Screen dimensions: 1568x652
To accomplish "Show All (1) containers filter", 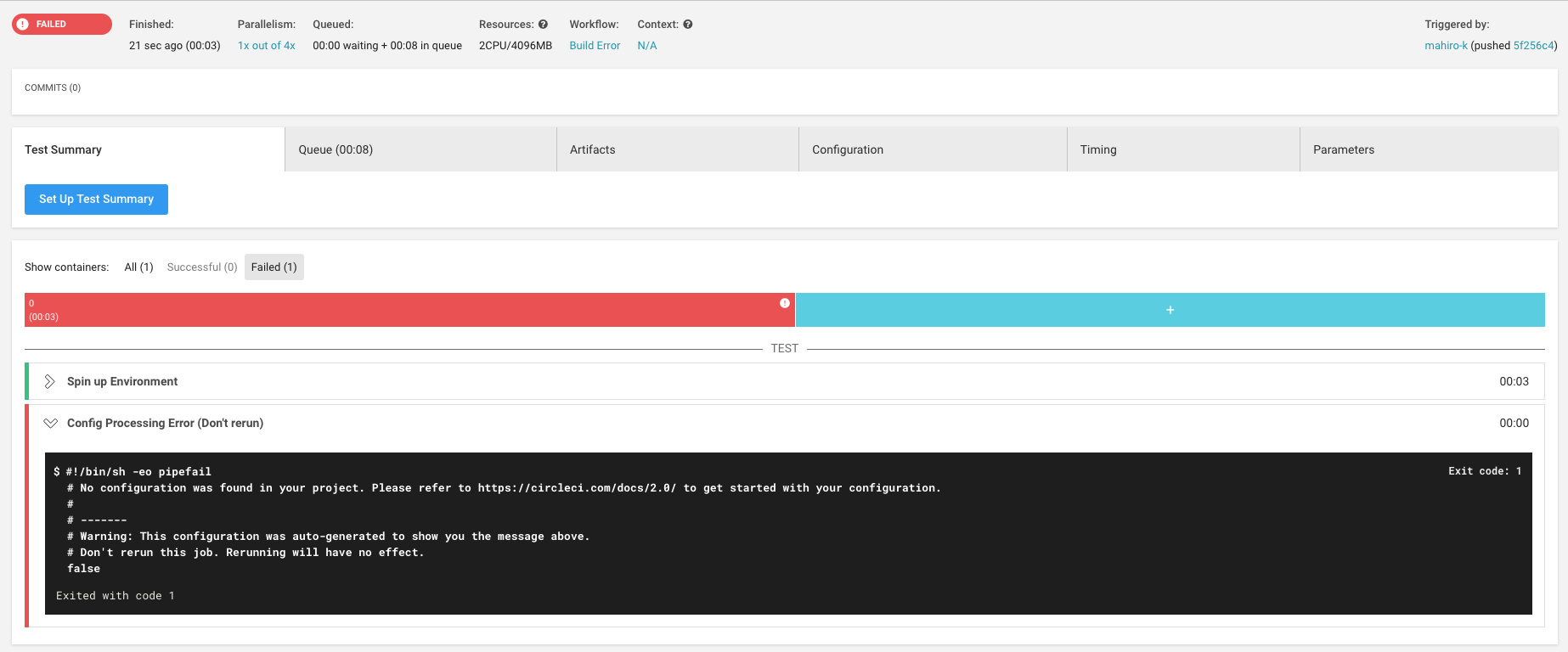I will pos(138,267).
